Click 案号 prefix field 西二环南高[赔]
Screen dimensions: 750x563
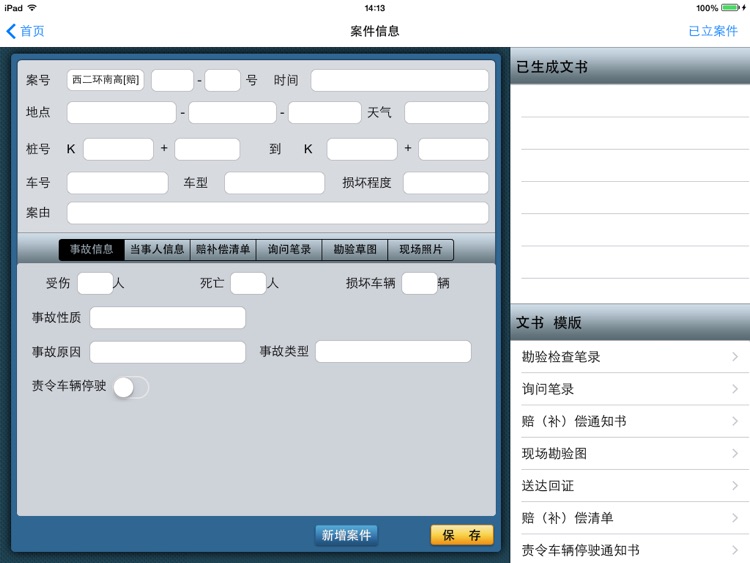click(105, 80)
